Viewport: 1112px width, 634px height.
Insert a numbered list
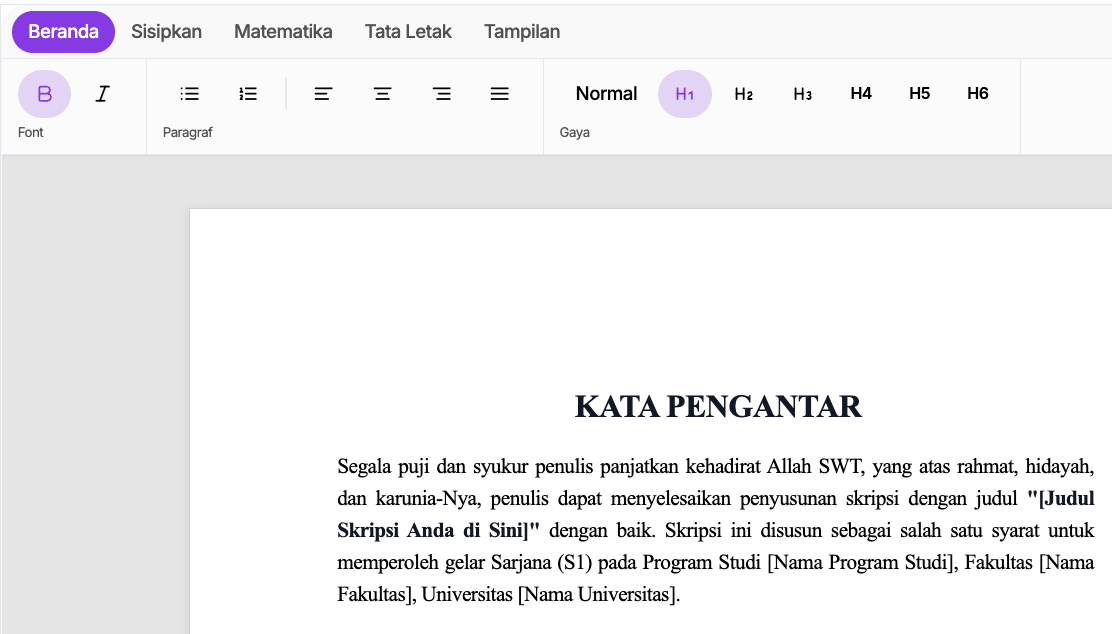248,94
